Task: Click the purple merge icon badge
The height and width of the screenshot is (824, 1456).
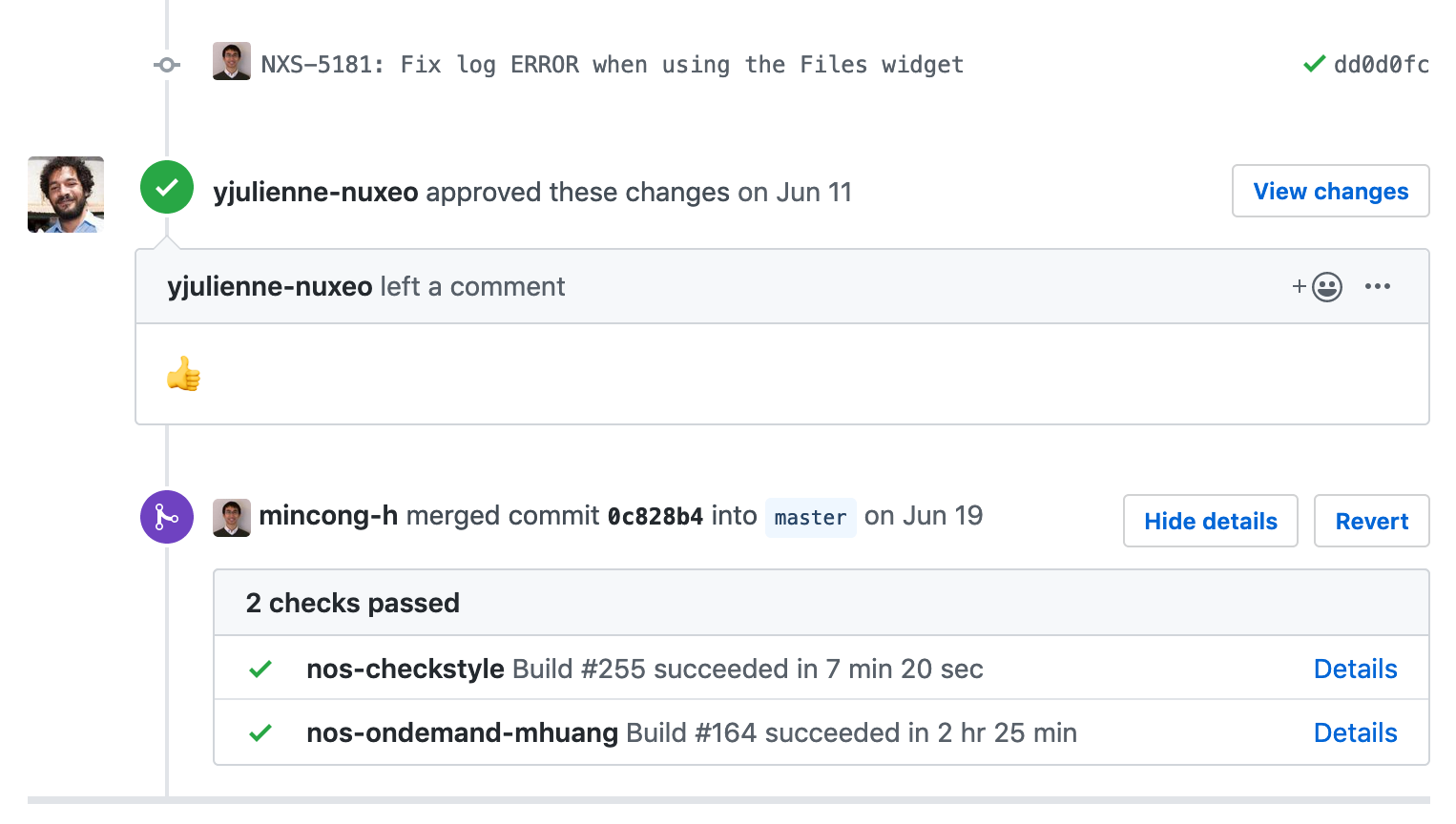Action: [167, 517]
